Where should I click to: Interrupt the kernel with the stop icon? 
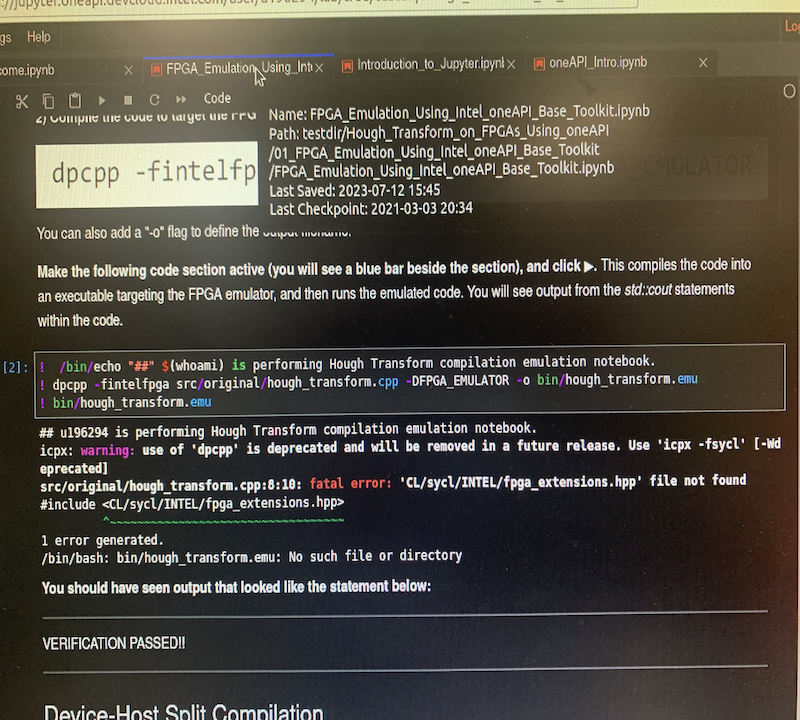point(129,98)
